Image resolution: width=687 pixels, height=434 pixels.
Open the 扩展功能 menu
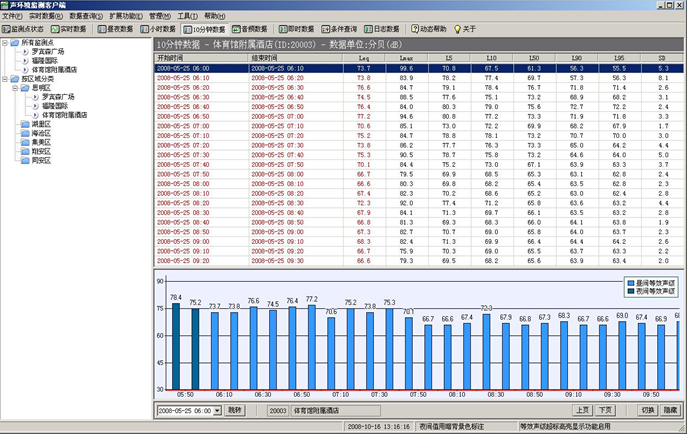click(x=125, y=17)
